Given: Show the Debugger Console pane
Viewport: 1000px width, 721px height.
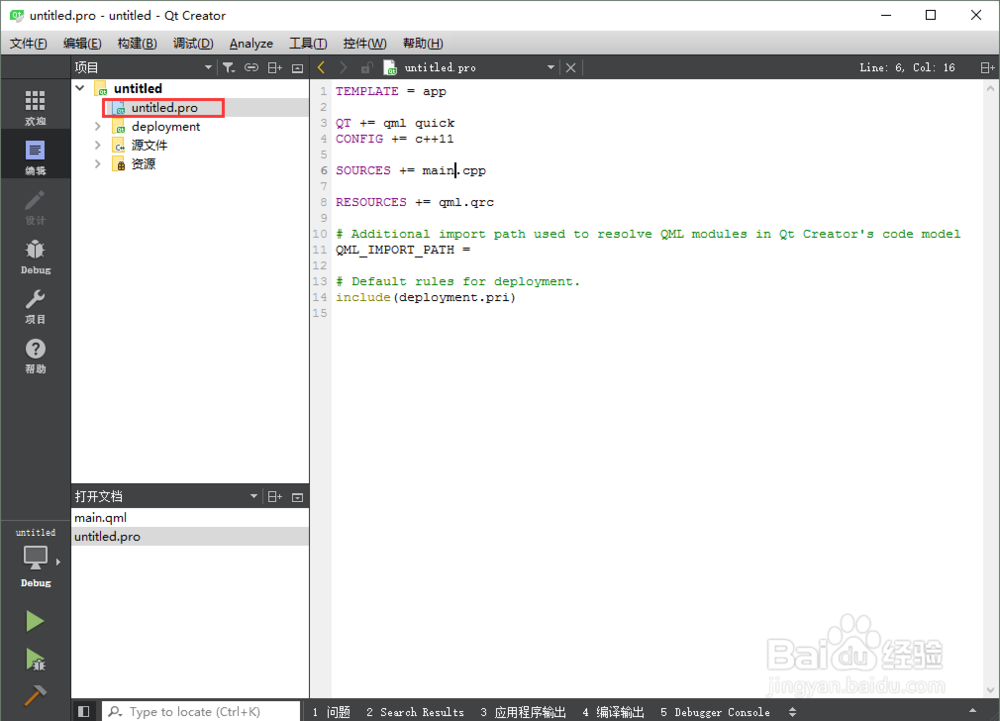Looking at the screenshot, I should point(715,712).
